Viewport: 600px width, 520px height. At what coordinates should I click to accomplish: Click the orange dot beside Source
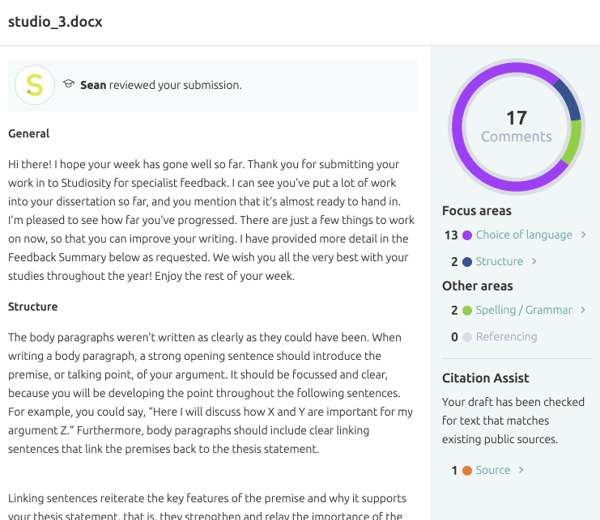pos(467,470)
